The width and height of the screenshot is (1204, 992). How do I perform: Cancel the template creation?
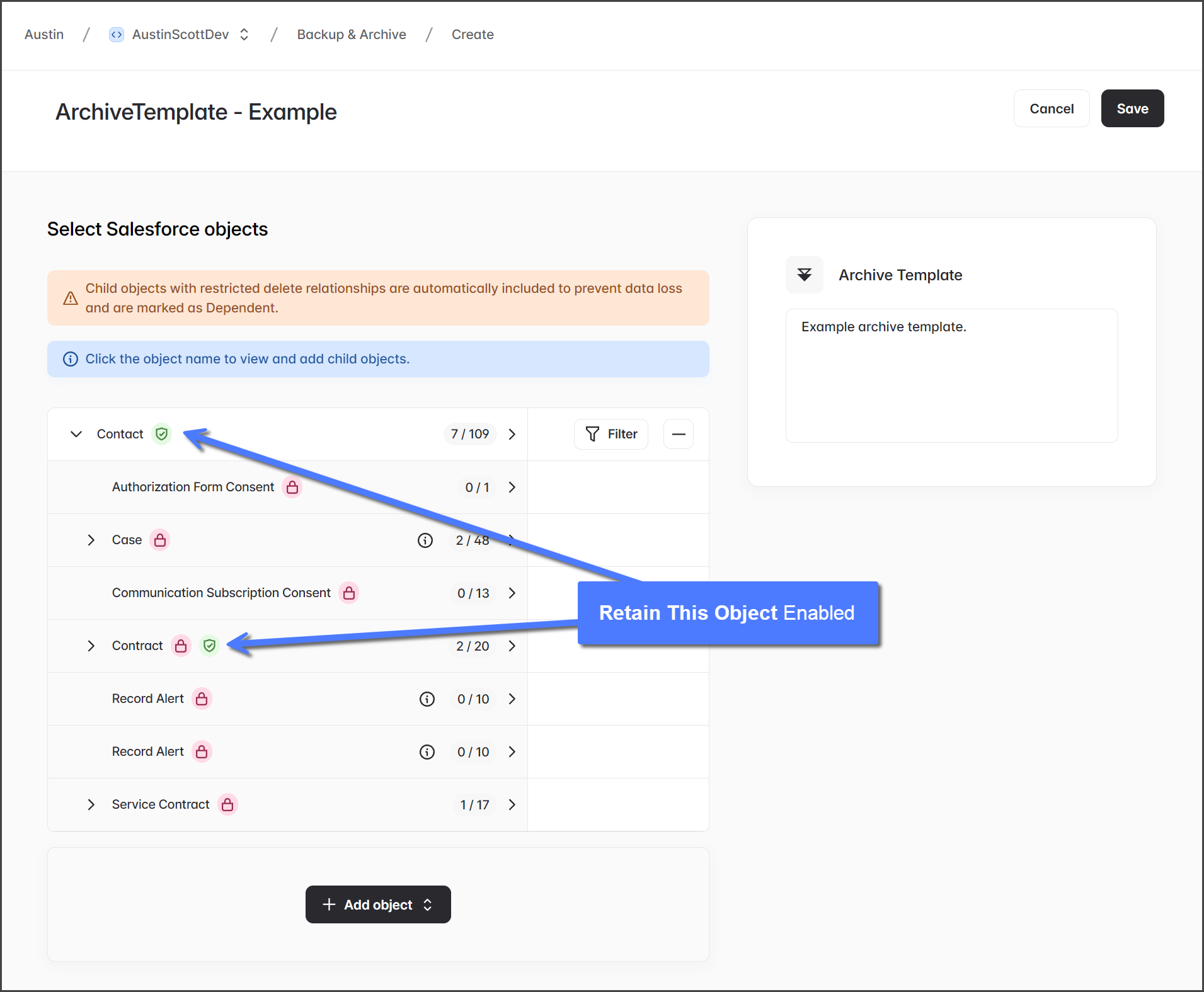click(1051, 108)
